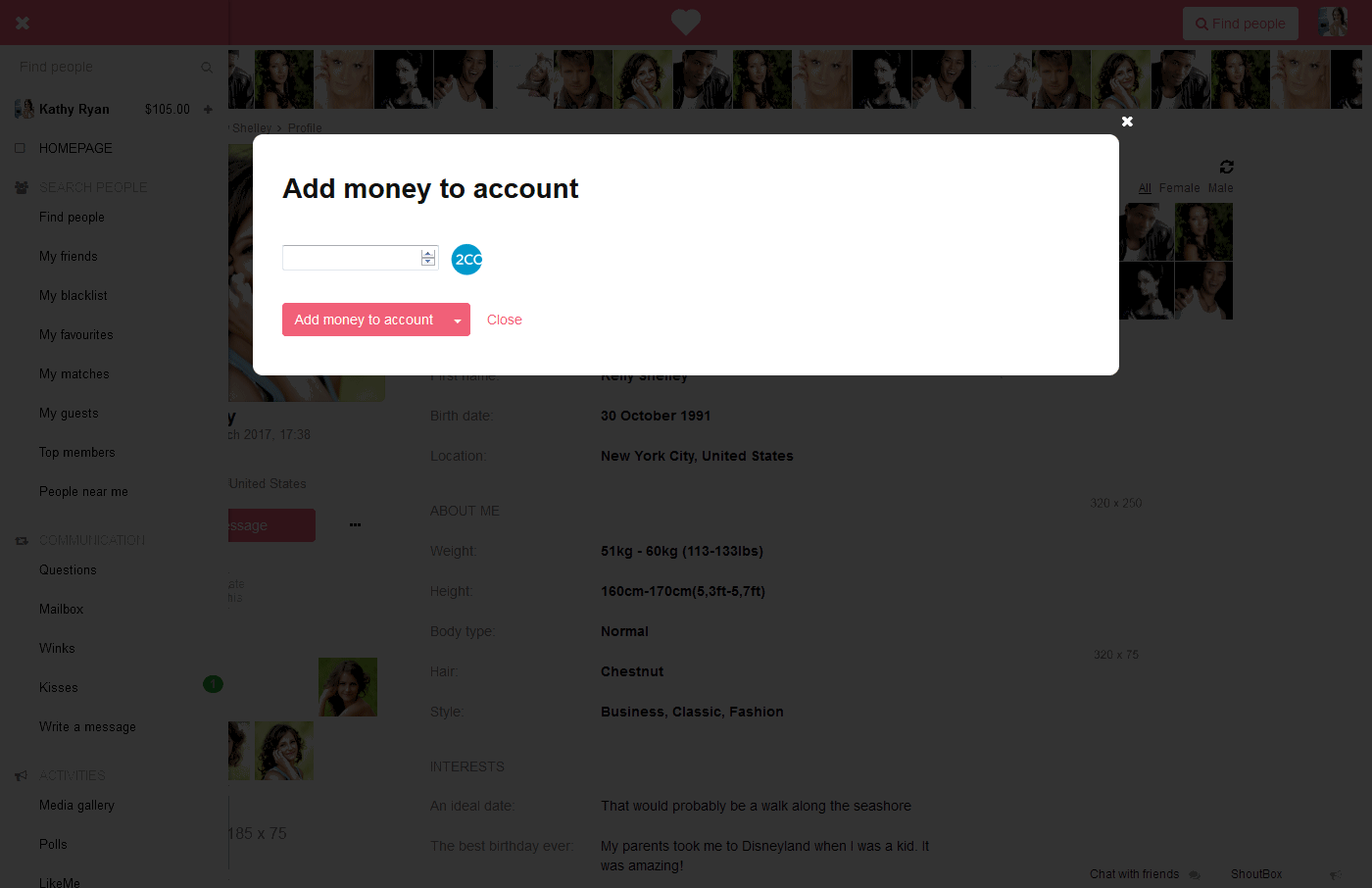Select the All filter link

(x=1145, y=188)
